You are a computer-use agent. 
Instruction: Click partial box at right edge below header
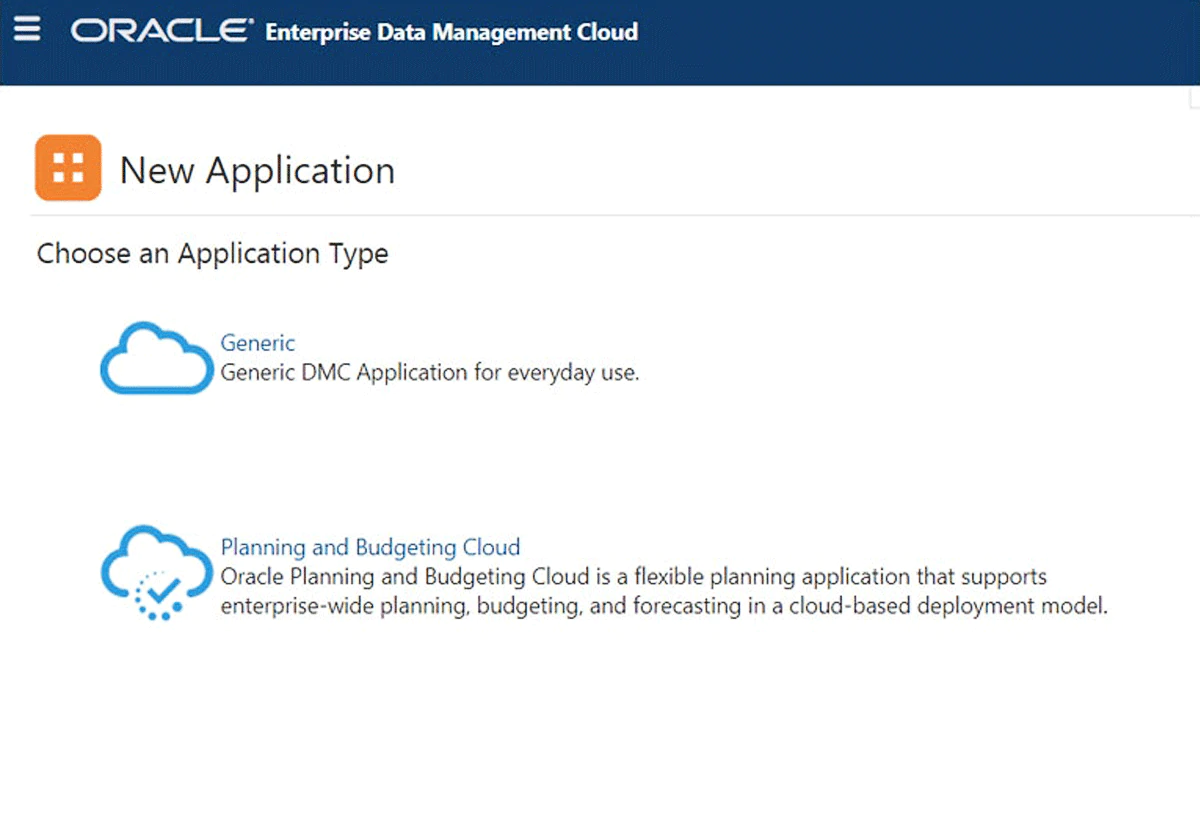click(x=1194, y=97)
